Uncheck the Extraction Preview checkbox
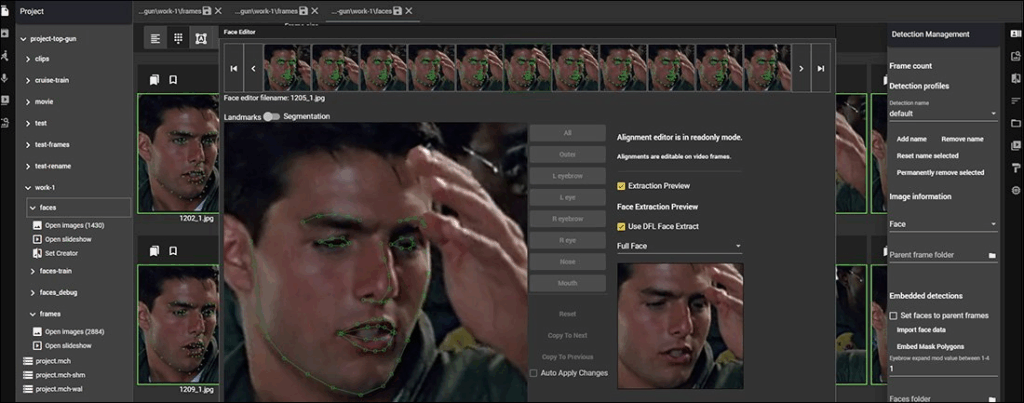The height and width of the screenshot is (403, 1024). tap(622, 186)
